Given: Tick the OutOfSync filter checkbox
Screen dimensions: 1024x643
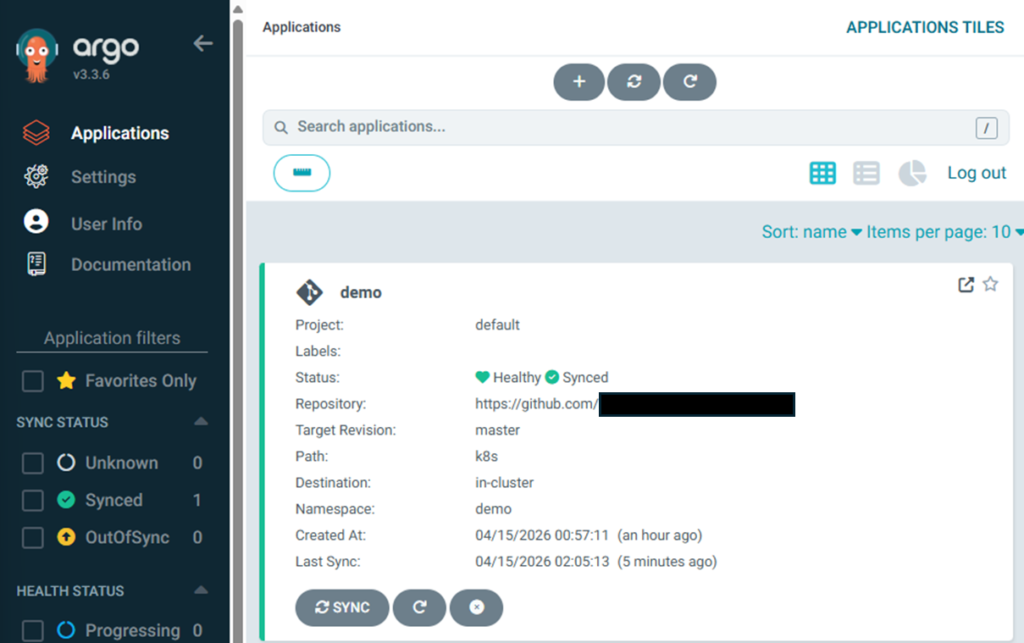Looking at the screenshot, I should 33,538.
